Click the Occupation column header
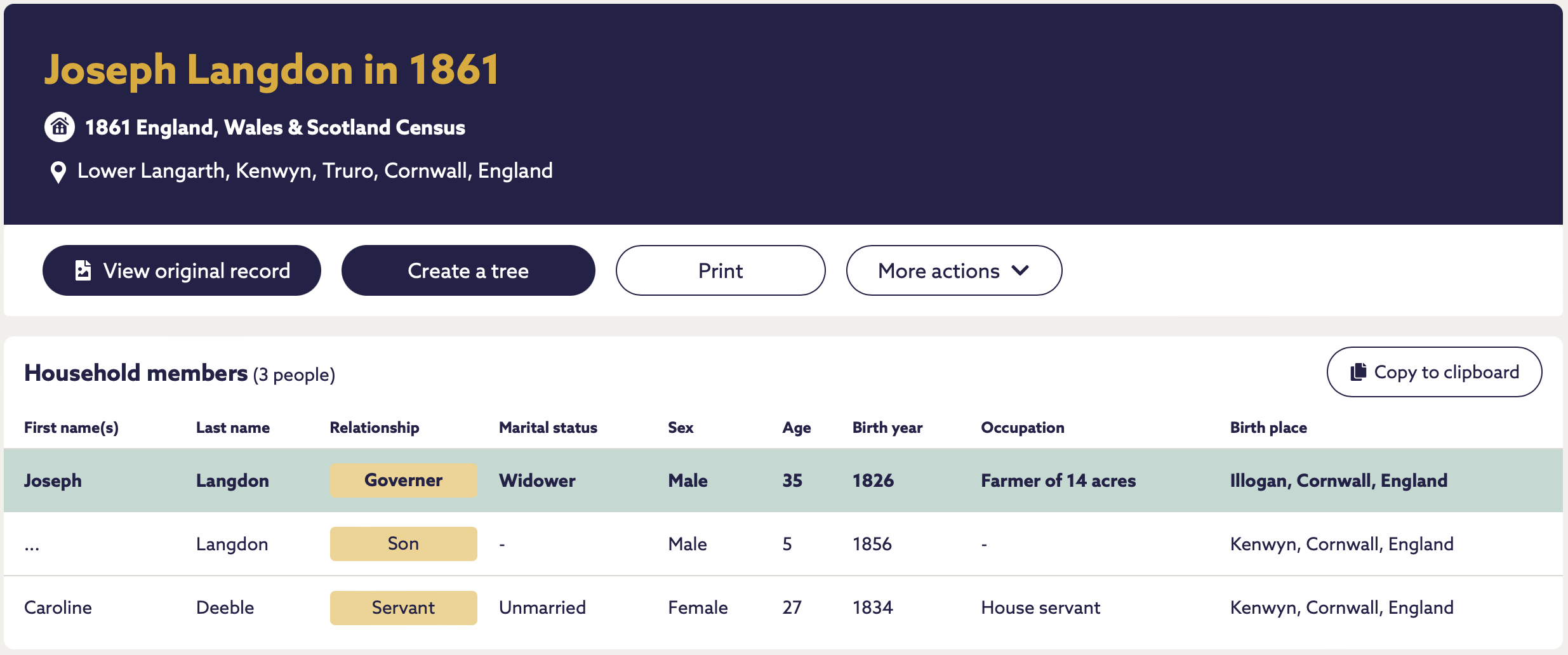The width and height of the screenshot is (1568, 655). tap(1023, 428)
